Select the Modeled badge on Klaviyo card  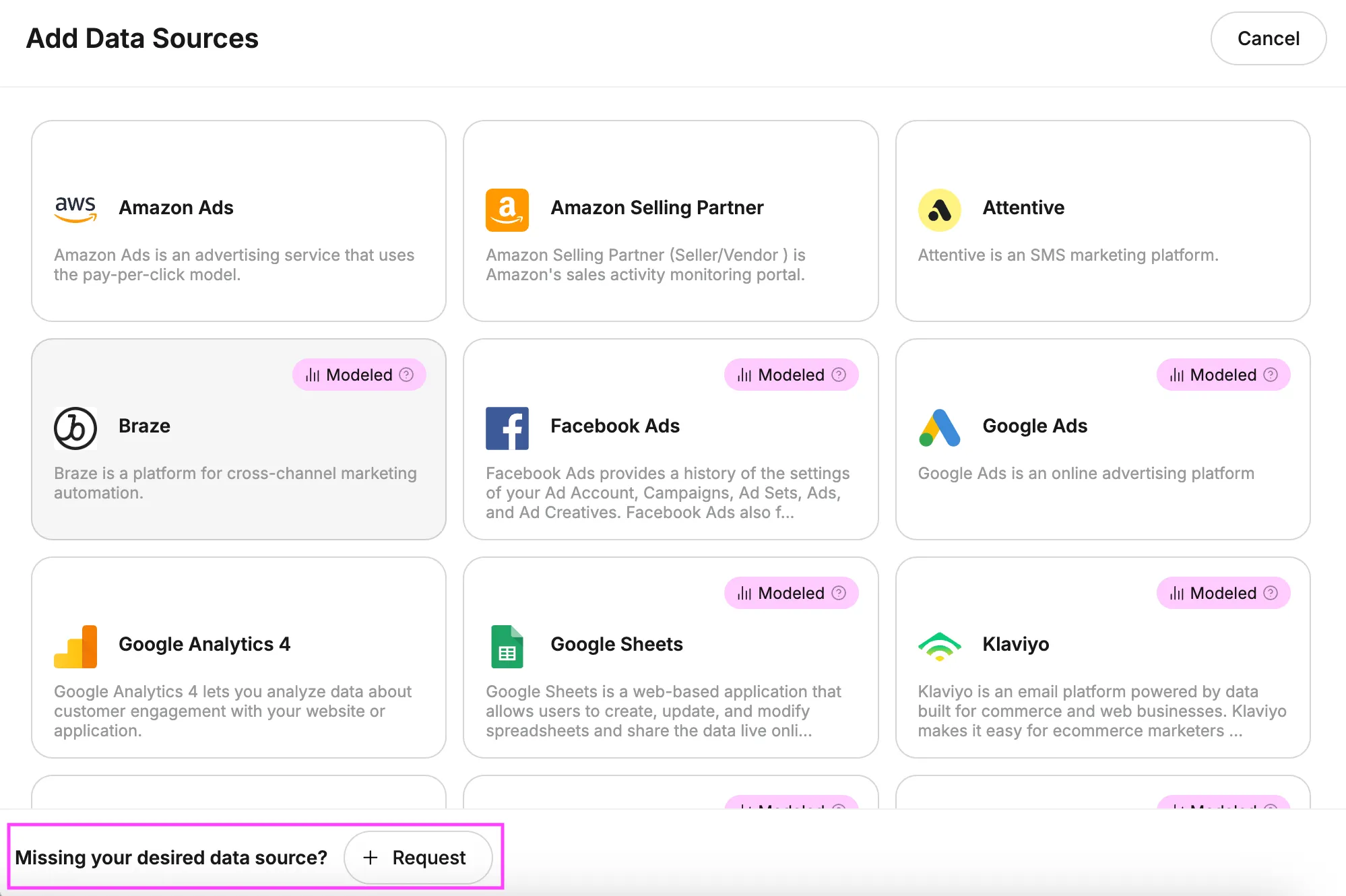pos(1223,593)
